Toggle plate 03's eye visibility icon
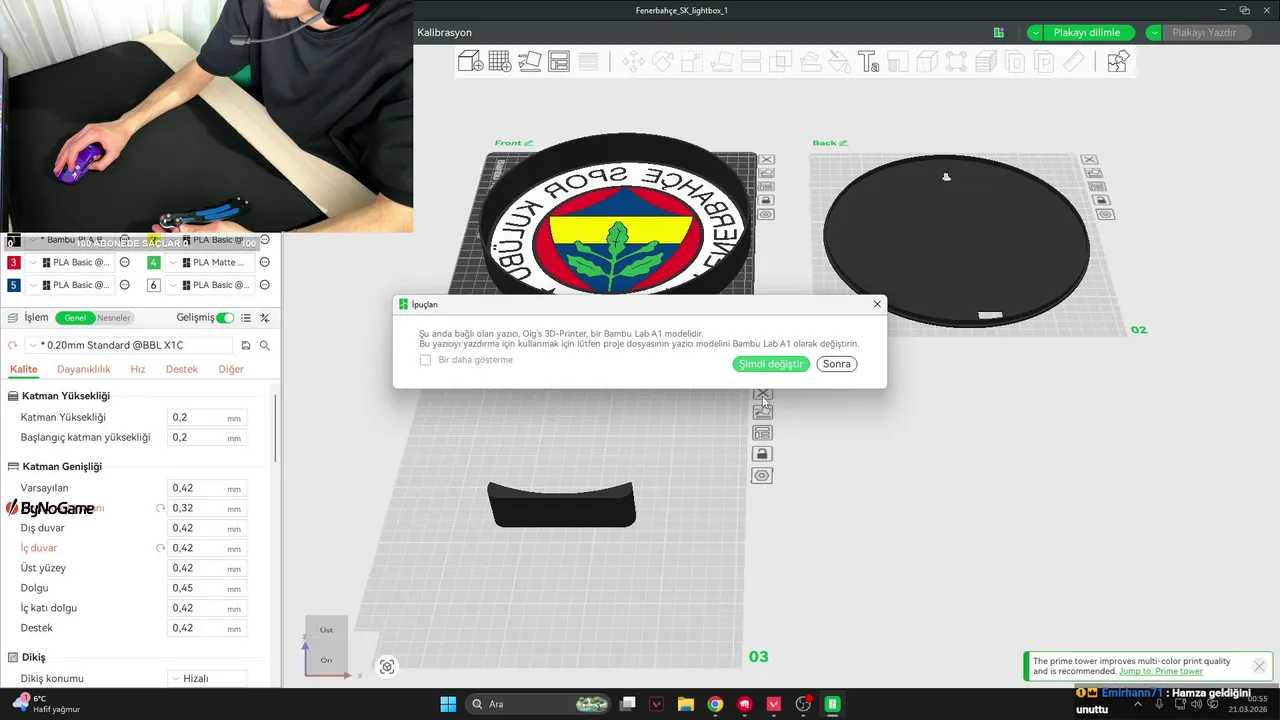 762,476
